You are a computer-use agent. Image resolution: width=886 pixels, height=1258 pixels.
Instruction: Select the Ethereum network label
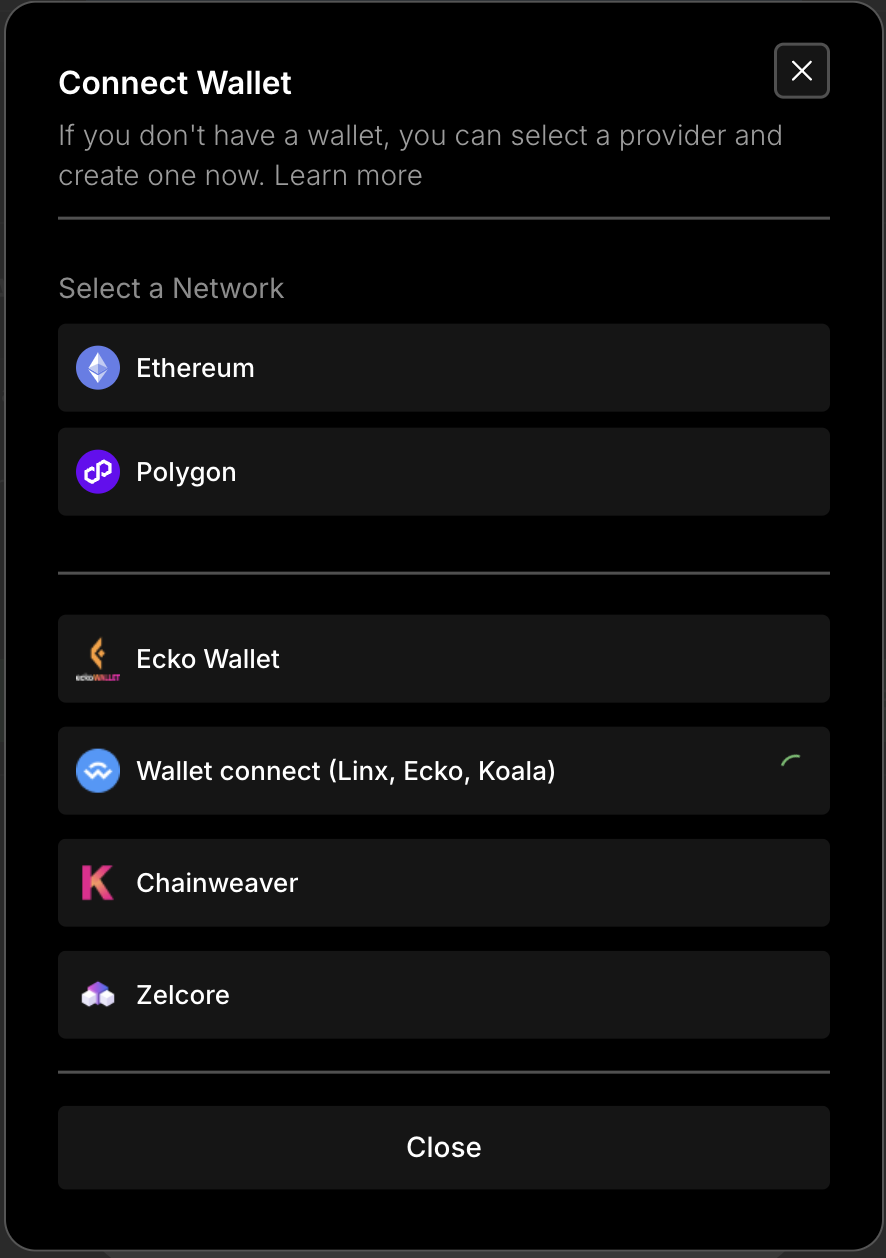(195, 368)
